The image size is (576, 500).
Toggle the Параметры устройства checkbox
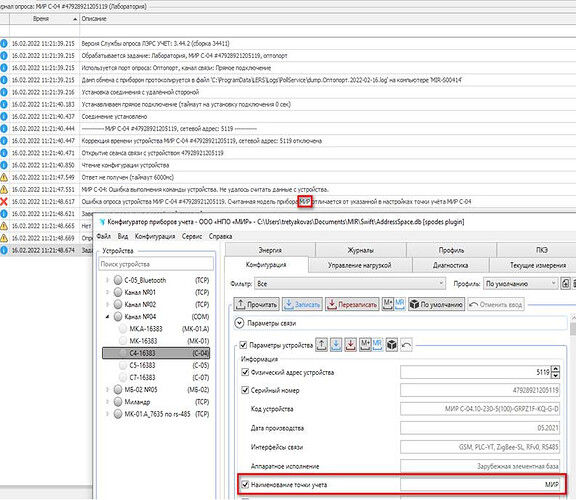(243, 345)
